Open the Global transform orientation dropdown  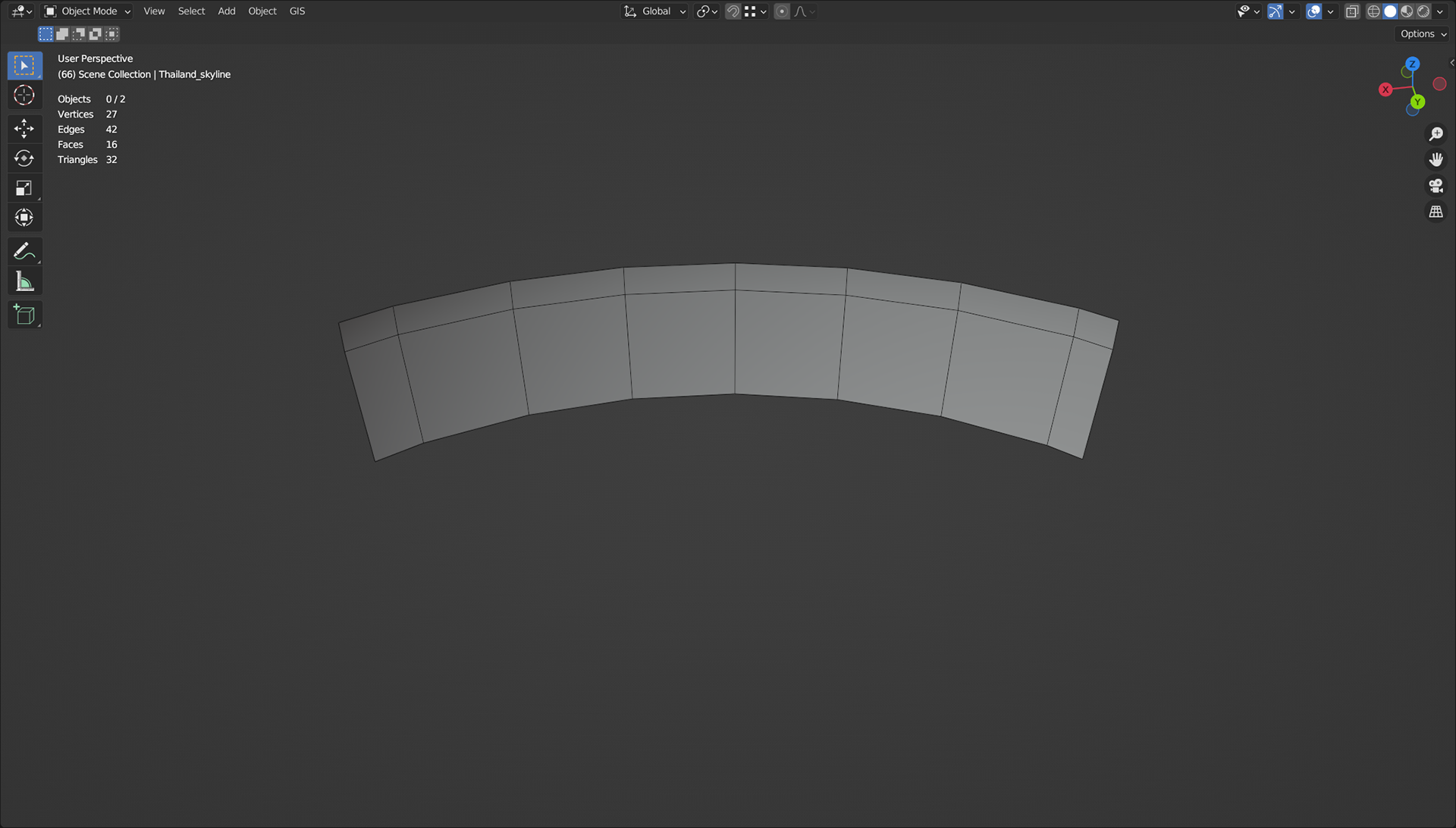point(655,11)
